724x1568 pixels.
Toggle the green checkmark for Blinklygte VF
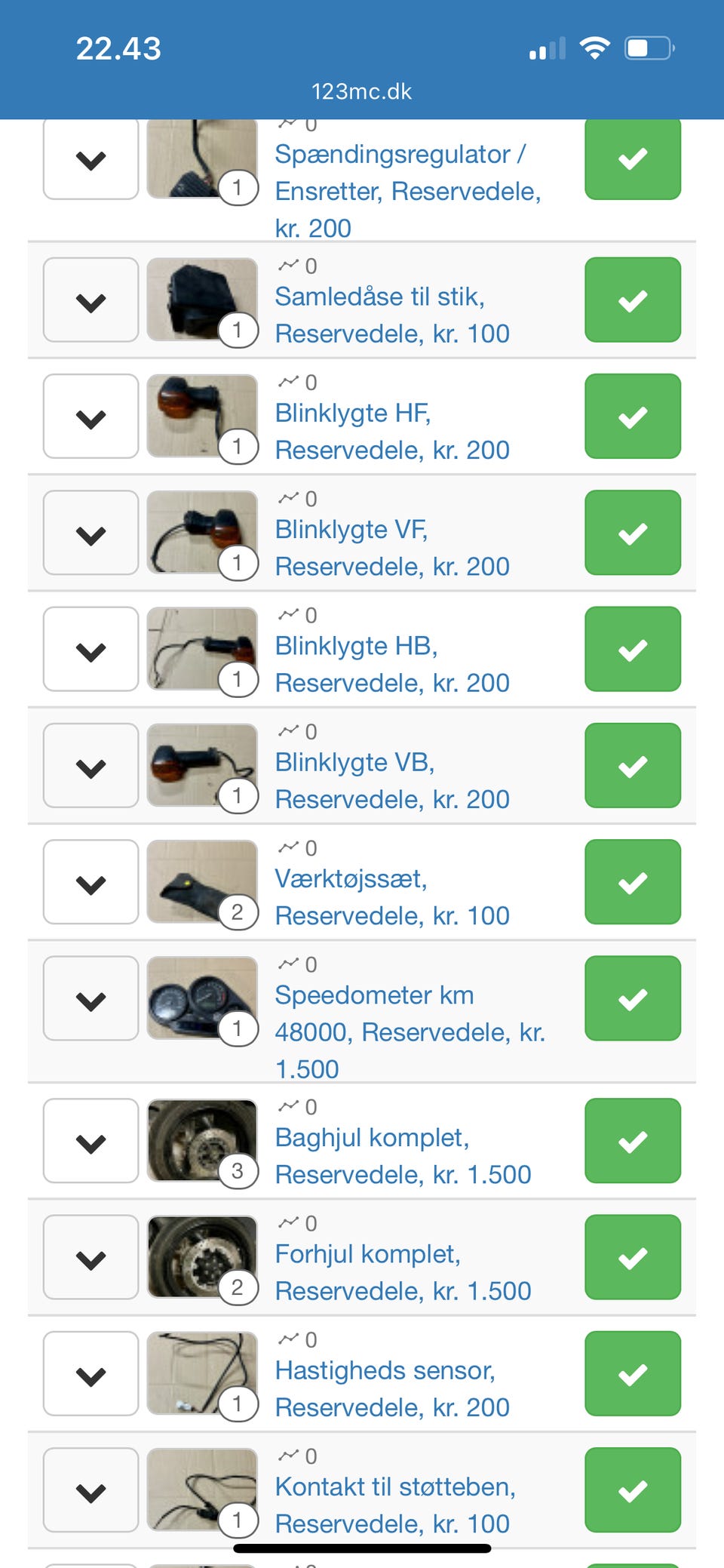633,533
